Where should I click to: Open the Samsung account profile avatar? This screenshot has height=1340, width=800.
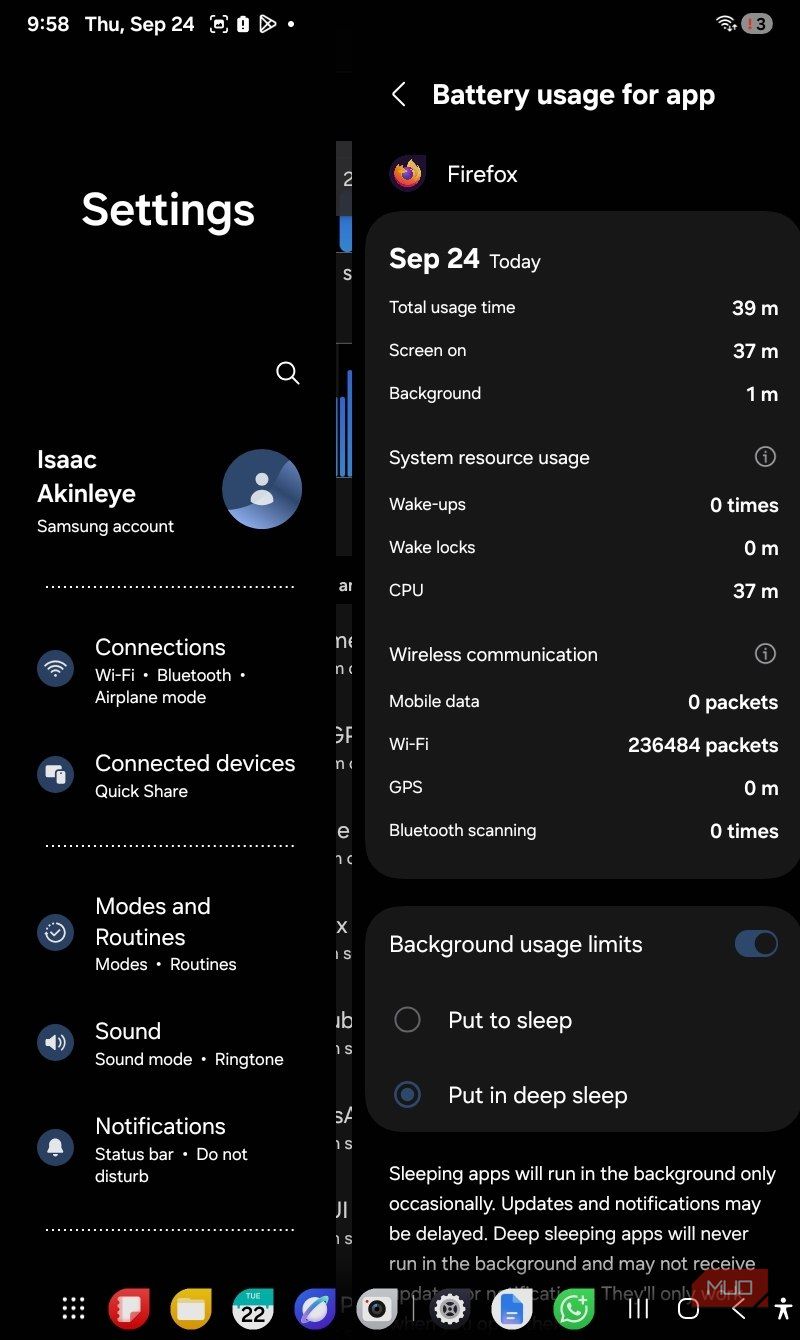[x=262, y=489]
